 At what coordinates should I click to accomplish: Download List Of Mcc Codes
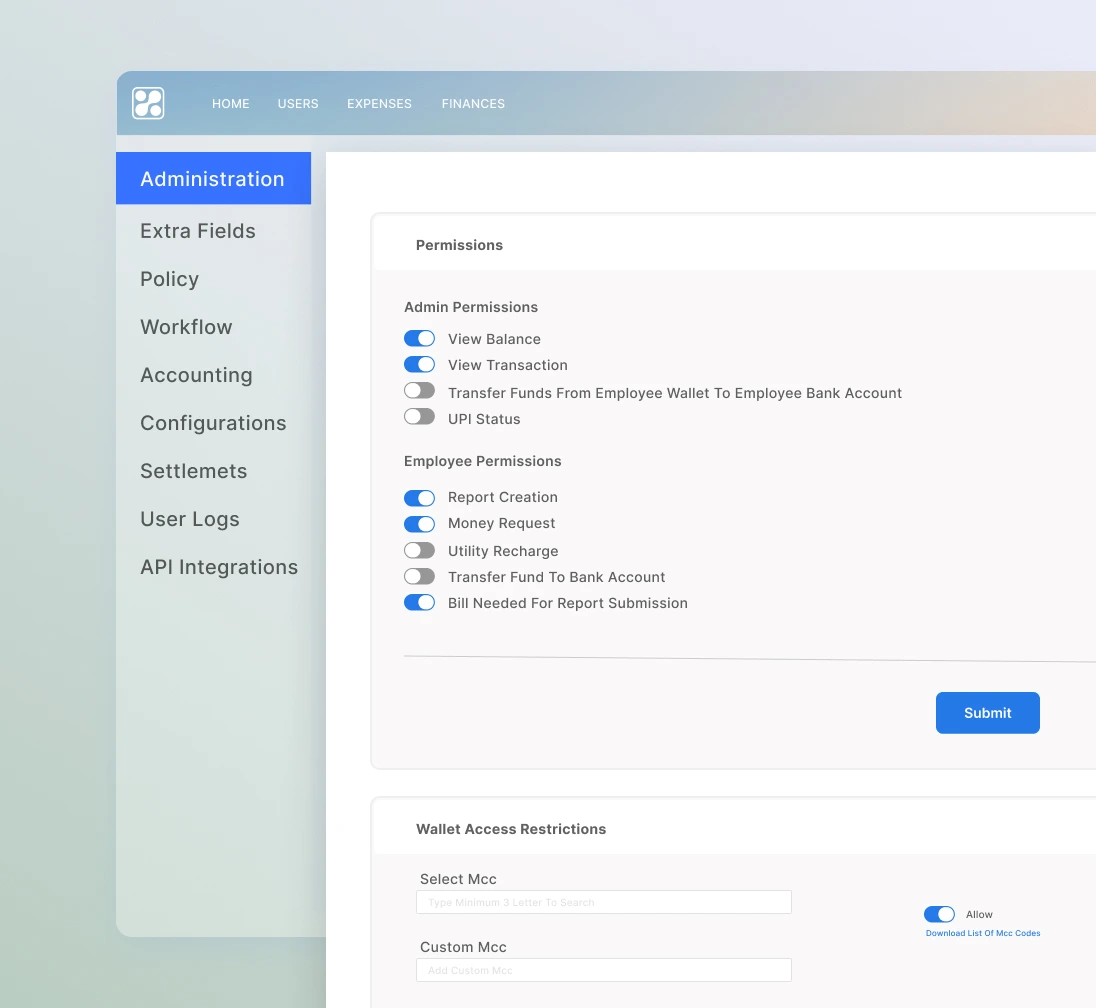(982, 932)
